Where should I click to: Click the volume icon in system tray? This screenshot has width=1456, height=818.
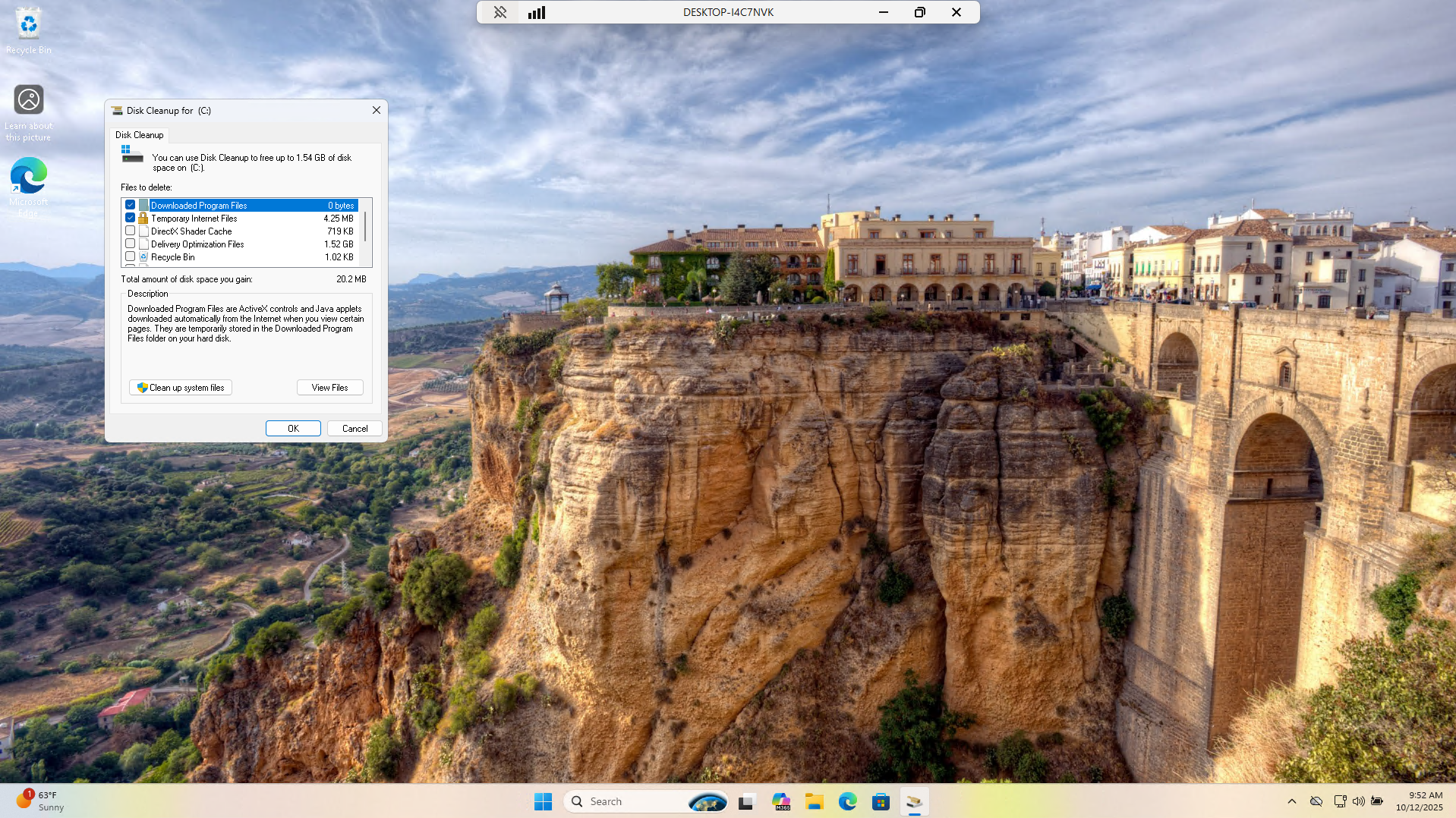[x=1358, y=801]
